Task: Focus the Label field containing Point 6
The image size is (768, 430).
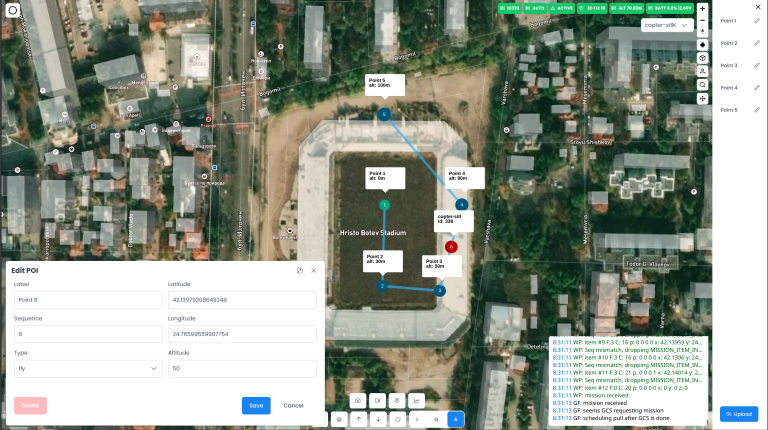Action: 88,300
